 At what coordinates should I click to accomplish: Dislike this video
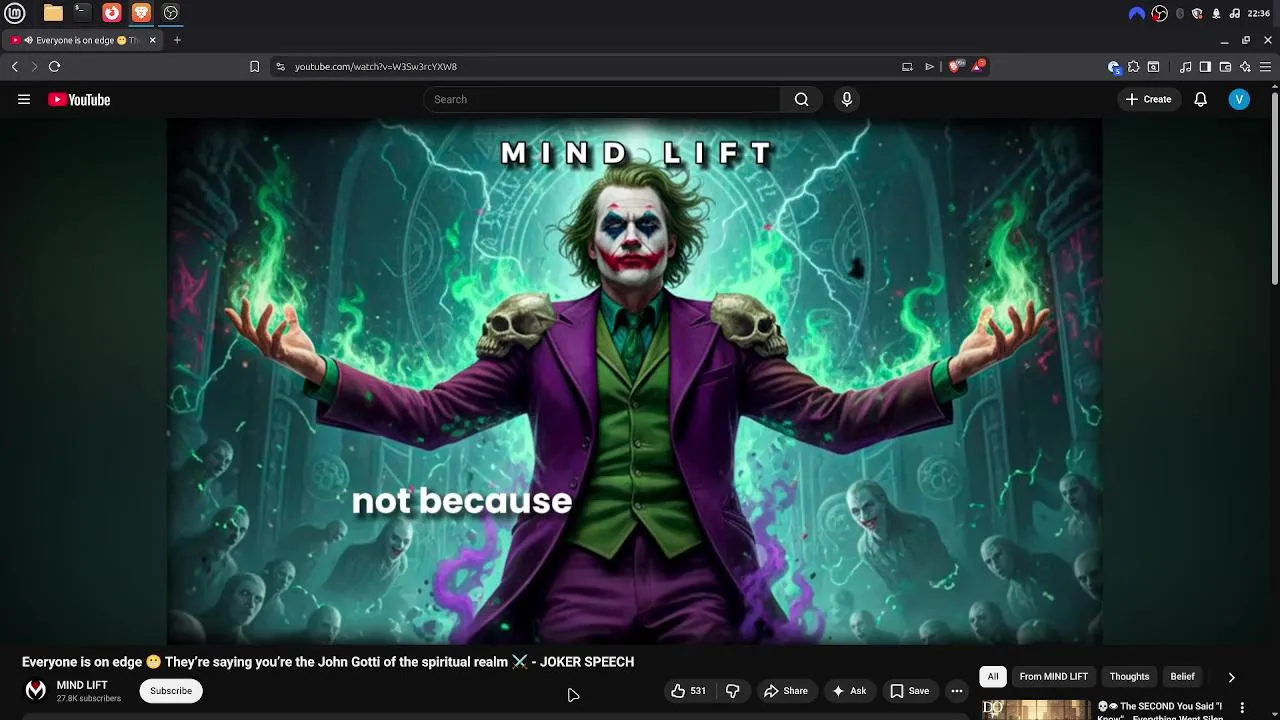pos(733,691)
